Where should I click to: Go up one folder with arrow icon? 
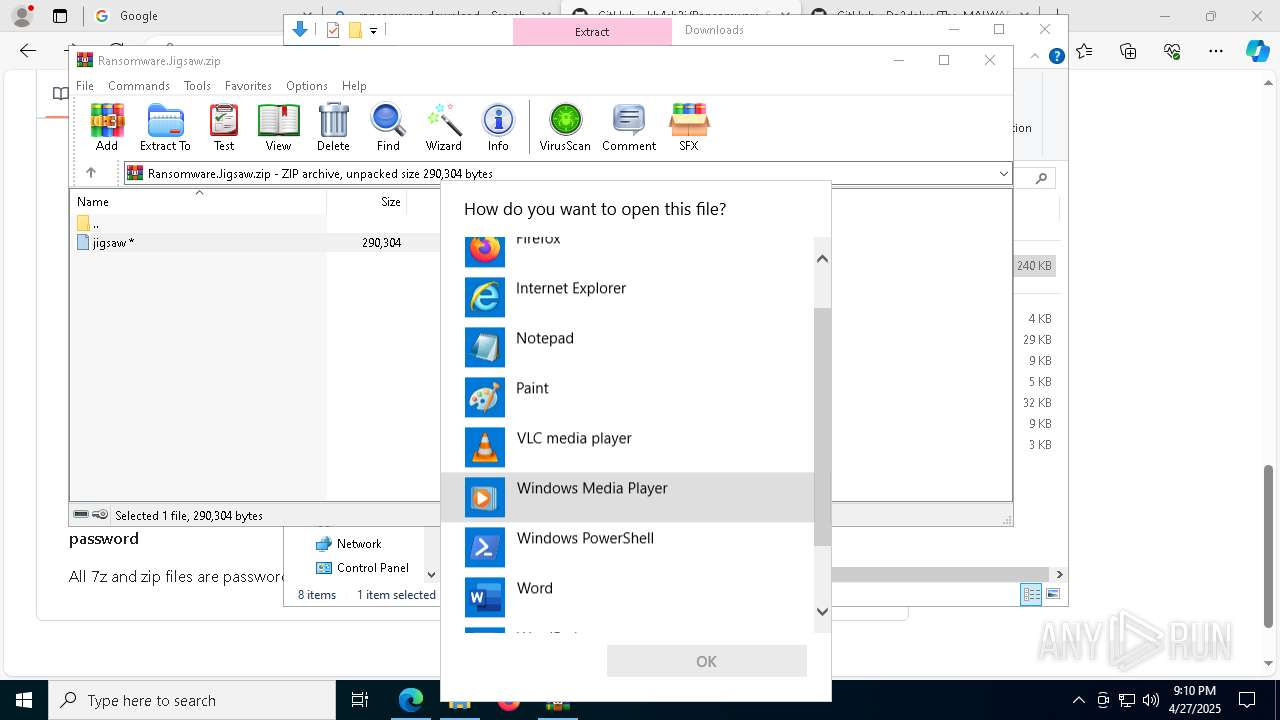91,173
